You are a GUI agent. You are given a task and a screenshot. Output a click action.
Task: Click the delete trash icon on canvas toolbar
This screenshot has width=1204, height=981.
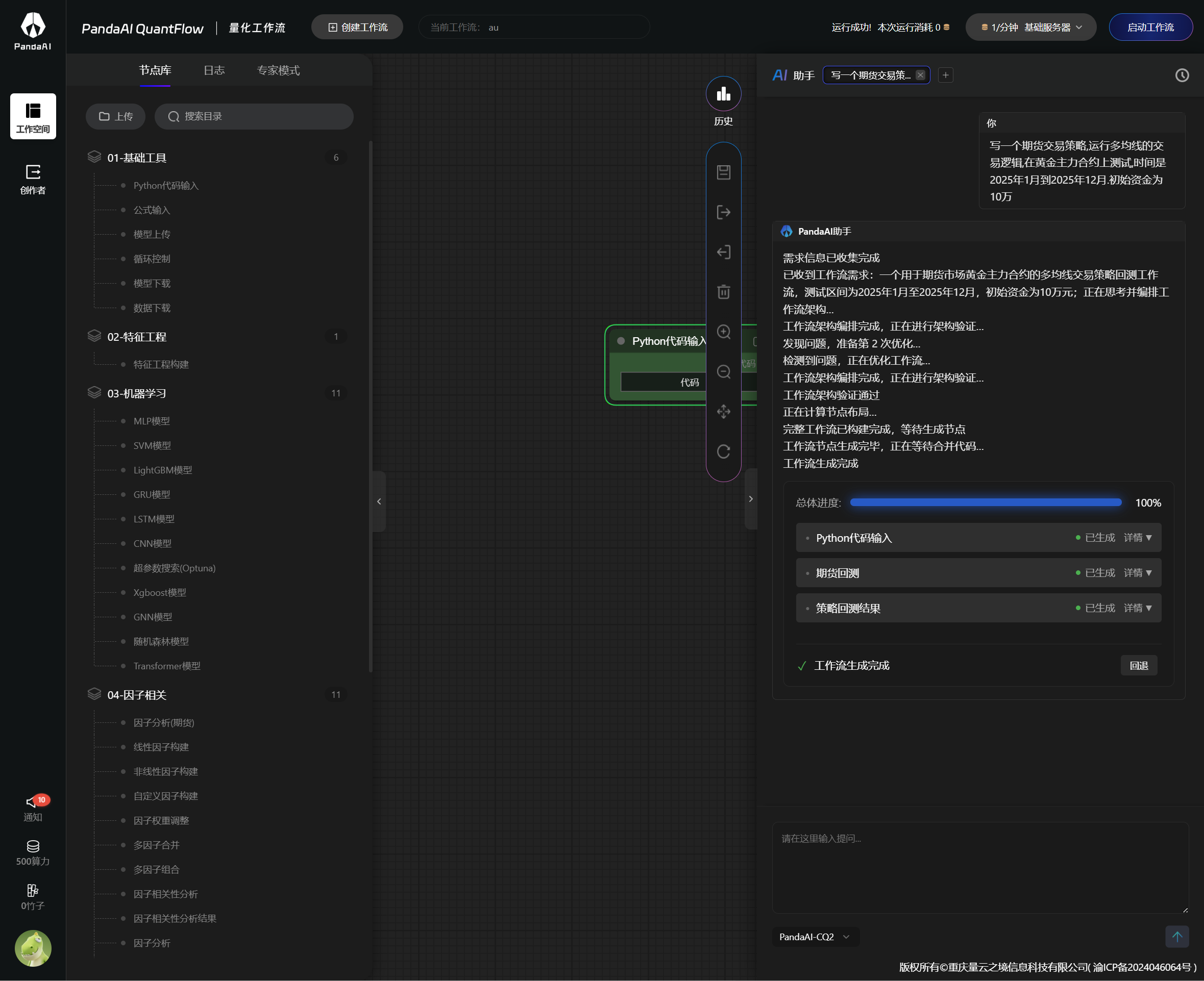click(x=724, y=292)
